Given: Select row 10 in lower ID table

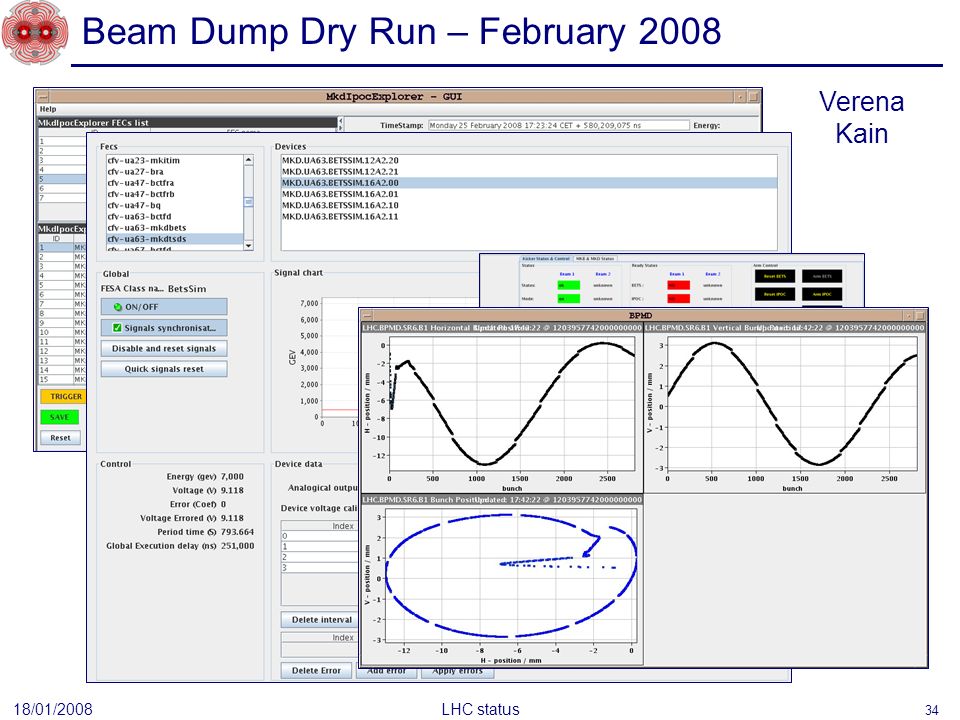Looking at the screenshot, I should tap(62, 332).
